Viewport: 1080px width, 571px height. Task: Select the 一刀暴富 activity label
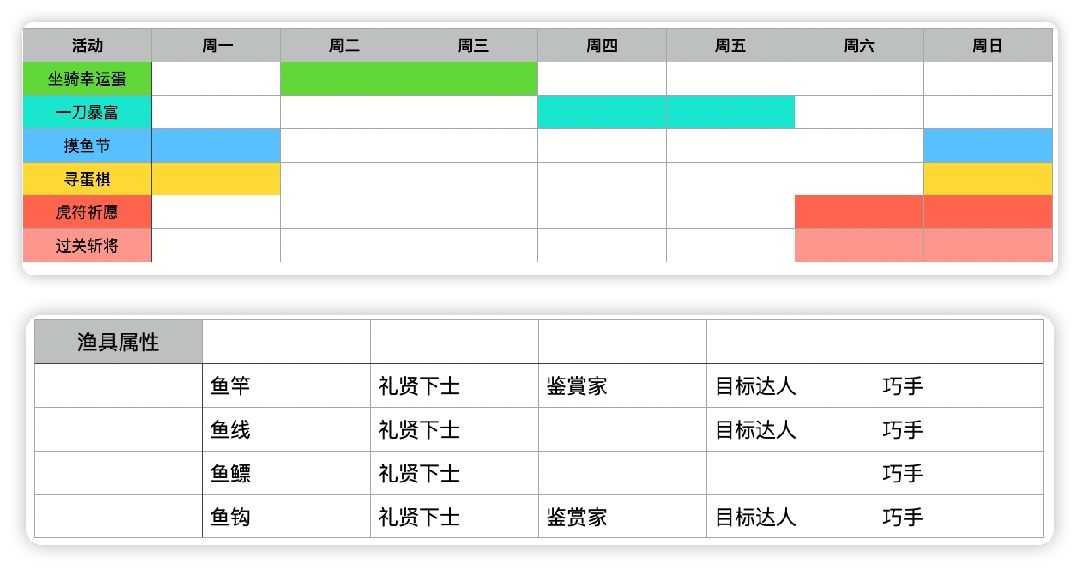(x=87, y=112)
